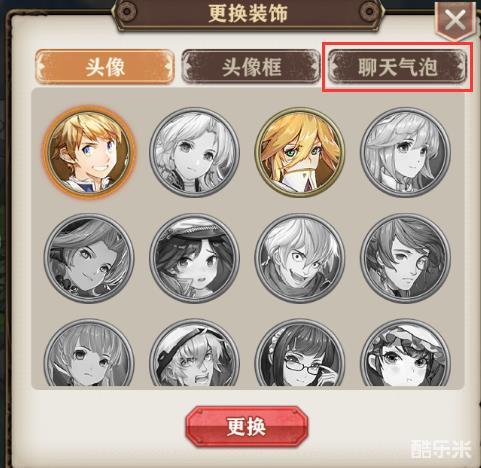
Task: Click the 酷乐米 watermark
Action: pos(441,449)
